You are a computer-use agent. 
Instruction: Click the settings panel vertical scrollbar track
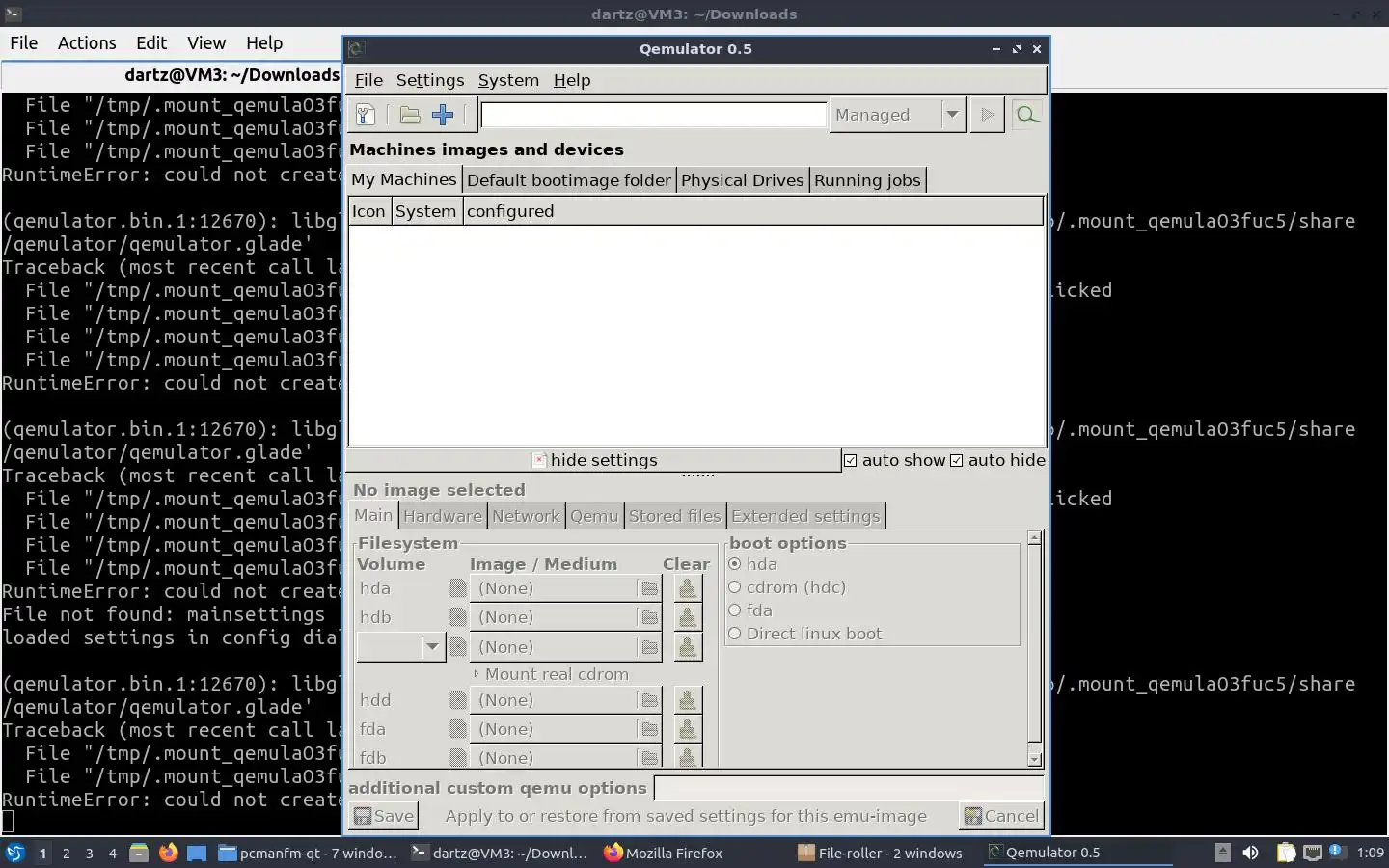click(1034, 648)
